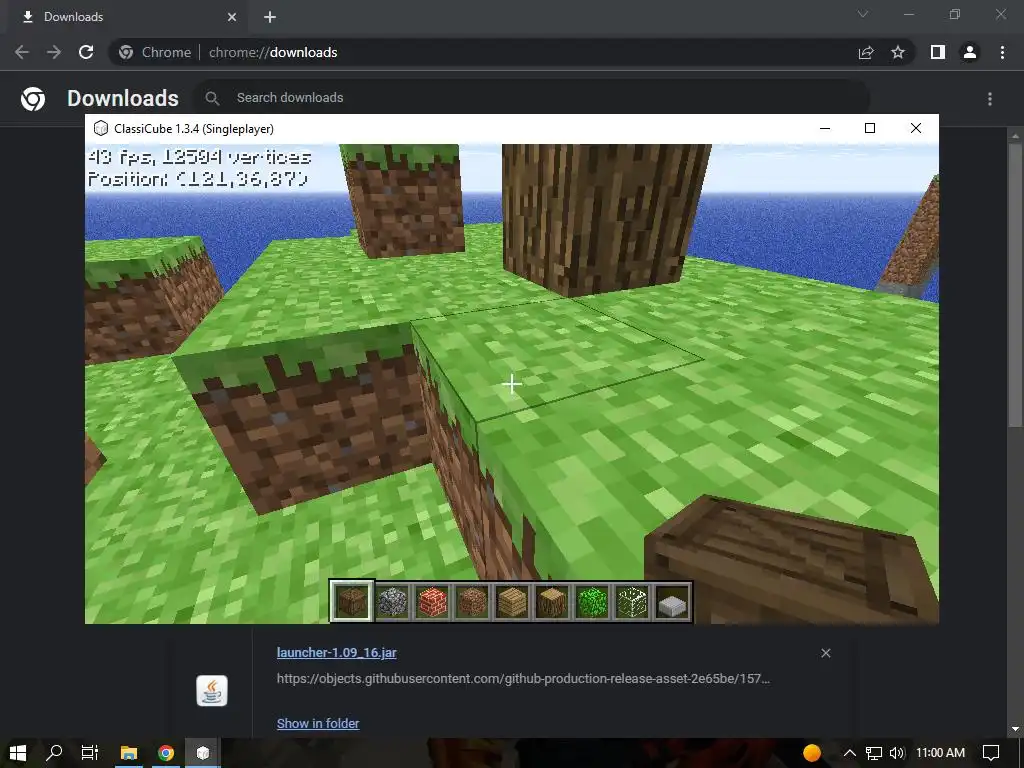Select the cobblestone block in hotbar

pyautogui.click(x=392, y=601)
